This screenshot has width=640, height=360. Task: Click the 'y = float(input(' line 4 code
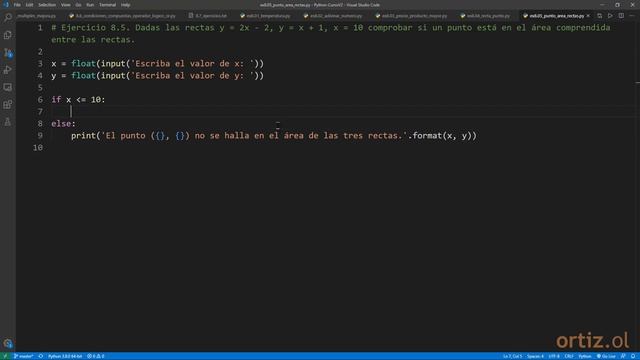158,76
